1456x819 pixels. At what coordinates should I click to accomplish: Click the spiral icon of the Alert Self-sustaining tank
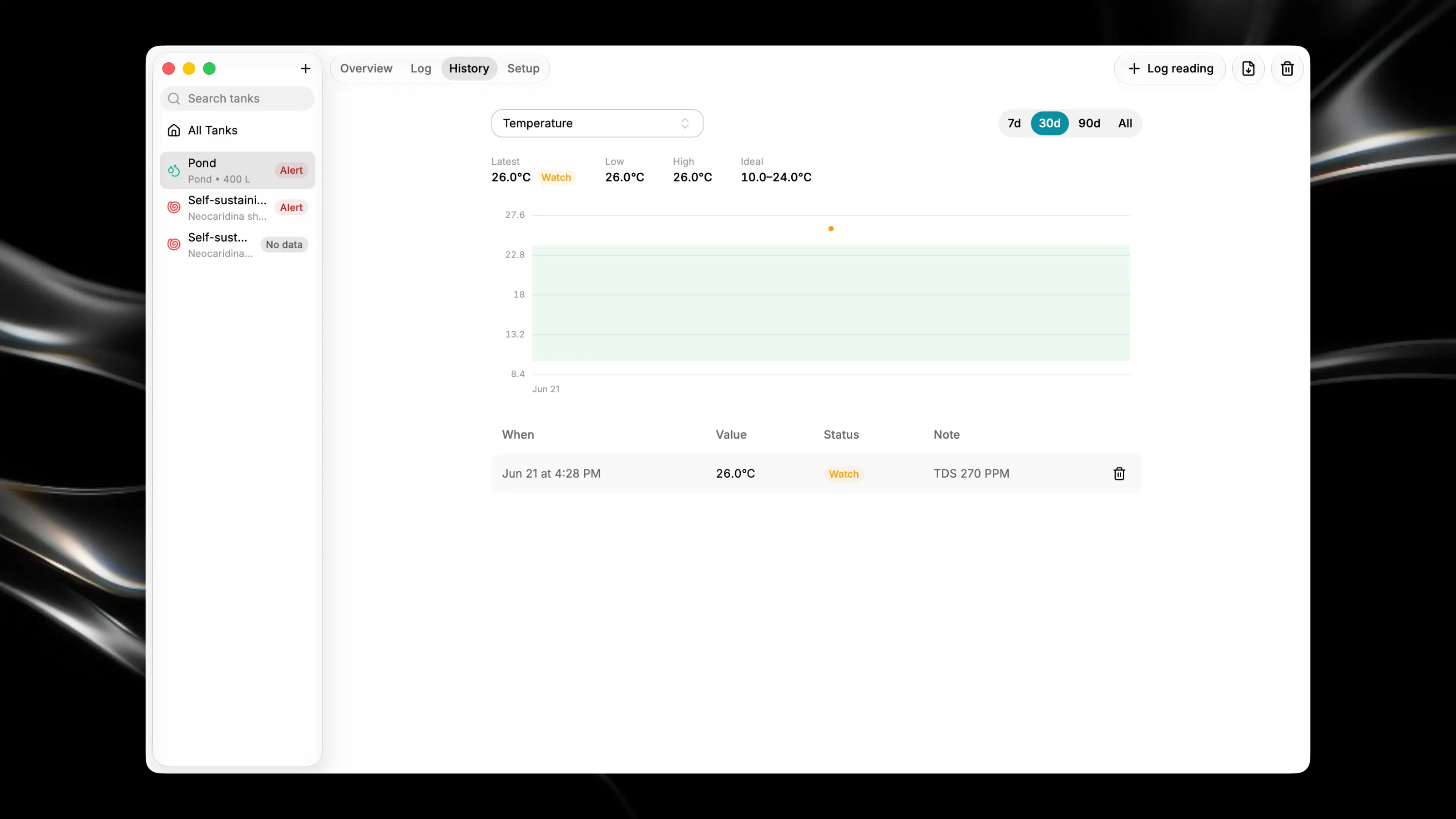pyautogui.click(x=174, y=207)
